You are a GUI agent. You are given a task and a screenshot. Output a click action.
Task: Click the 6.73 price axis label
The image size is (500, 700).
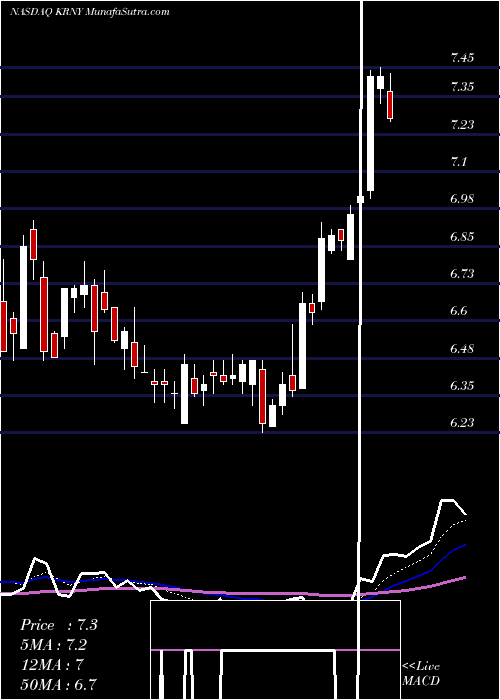[x=462, y=274]
